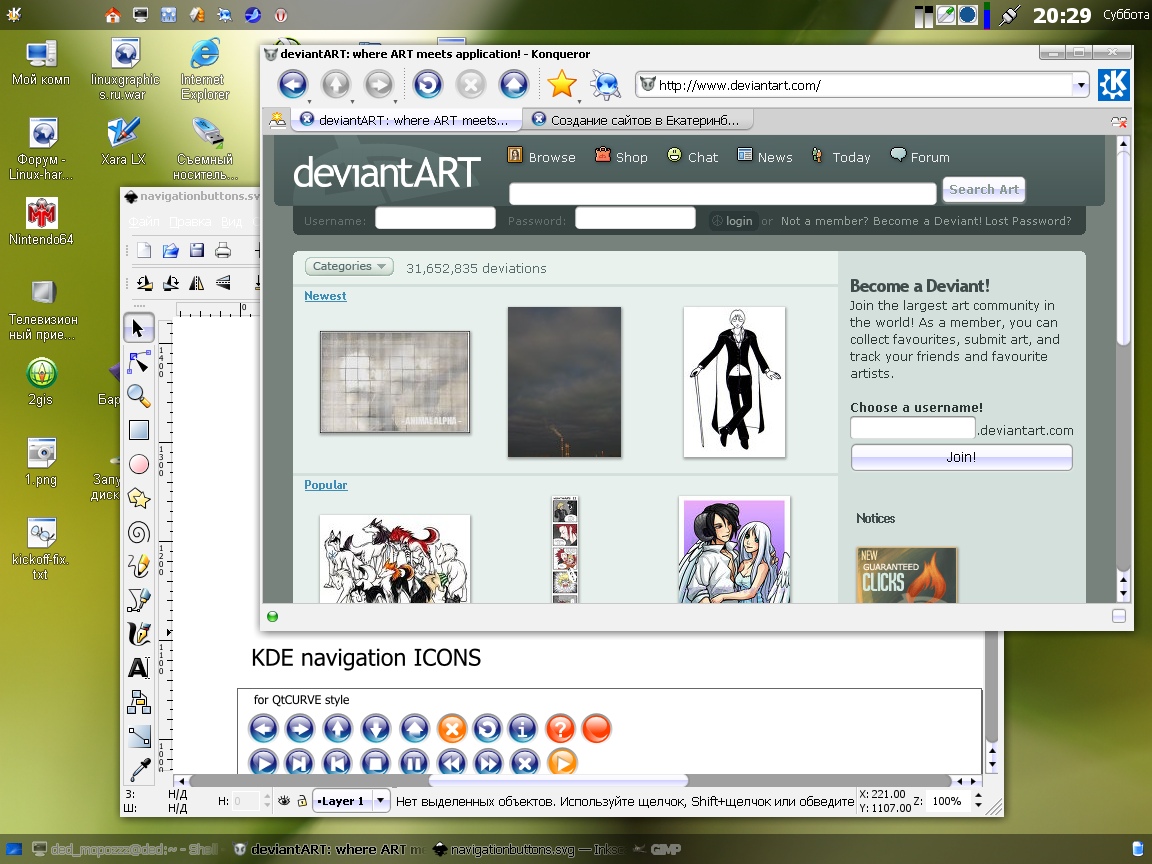Select the Star tool in Inkscape
This screenshot has height=864, width=1152.
pos(138,498)
